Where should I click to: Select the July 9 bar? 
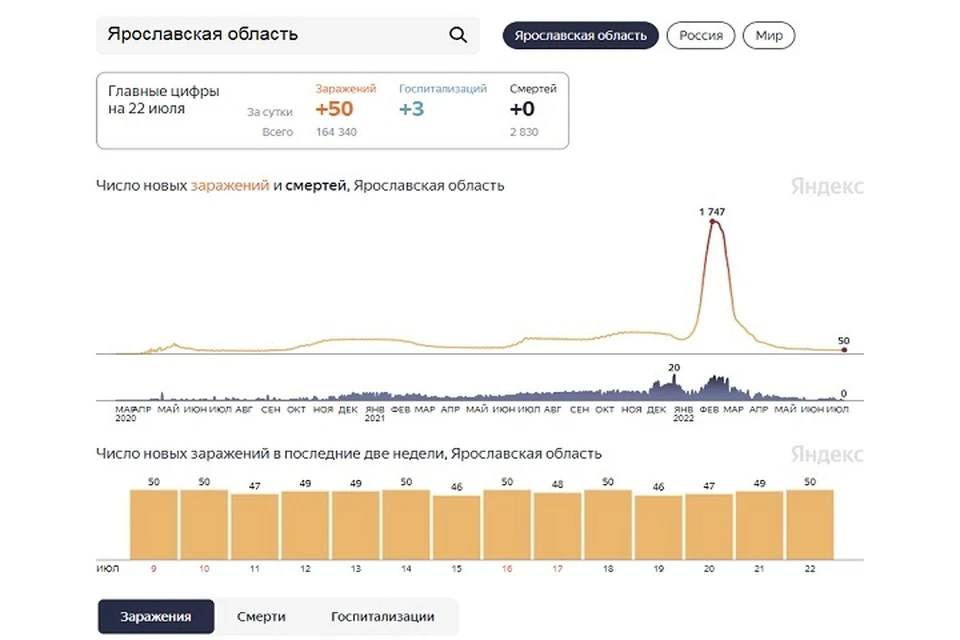[x=154, y=524]
